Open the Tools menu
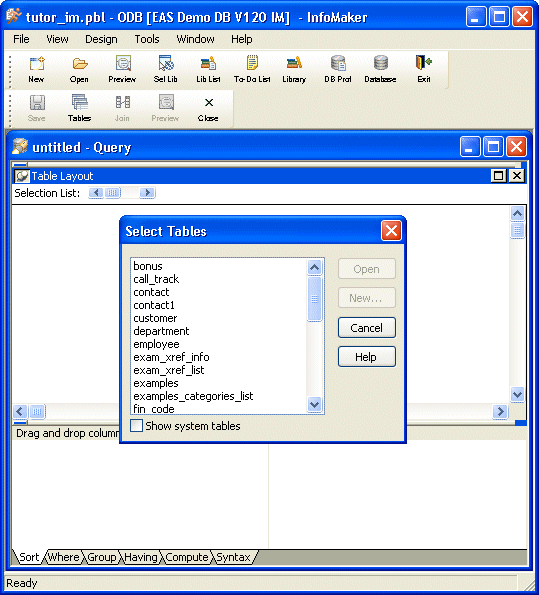The image size is (539, 595). [x=147, y=39]
